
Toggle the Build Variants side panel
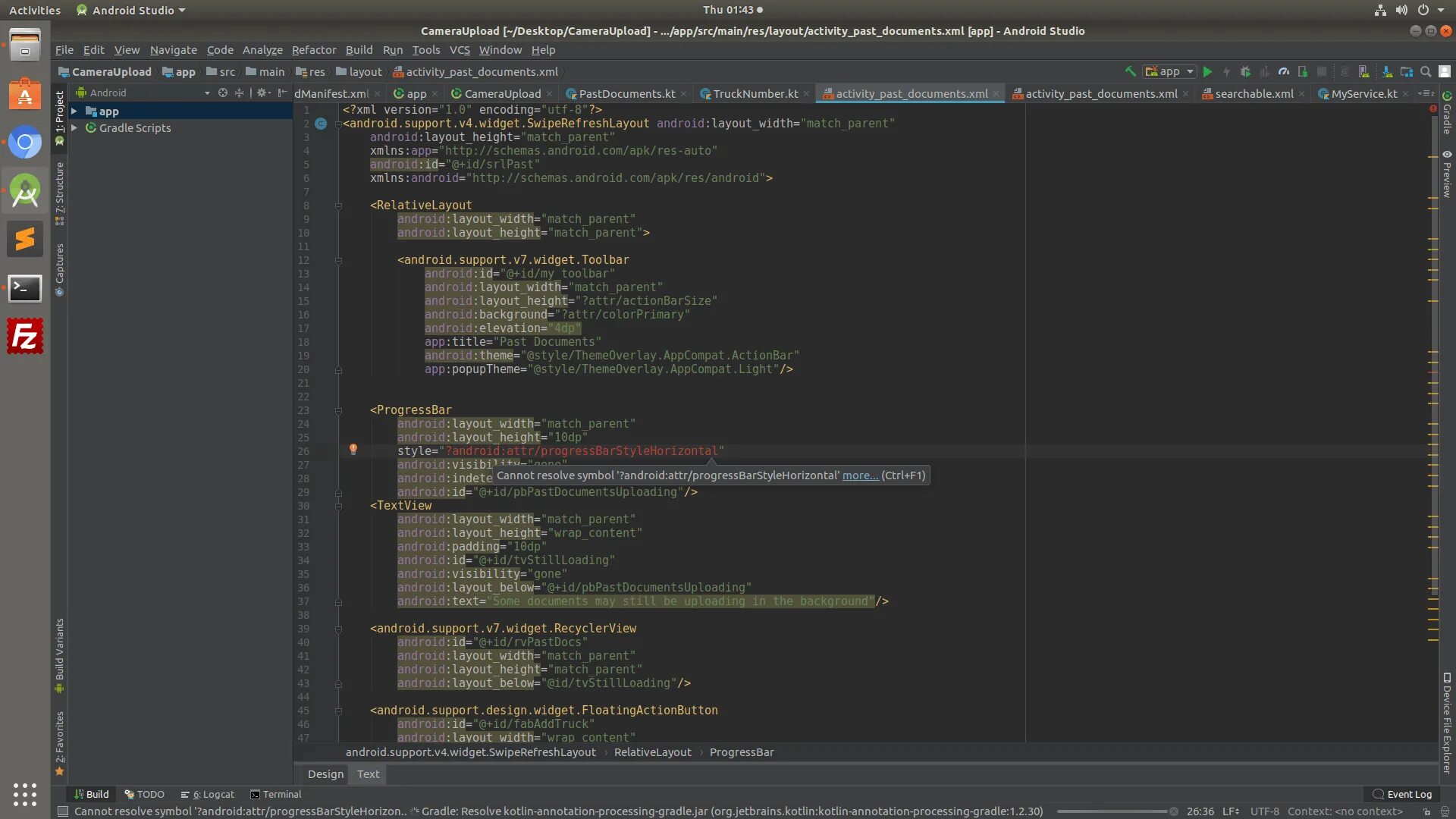point(59,654)
